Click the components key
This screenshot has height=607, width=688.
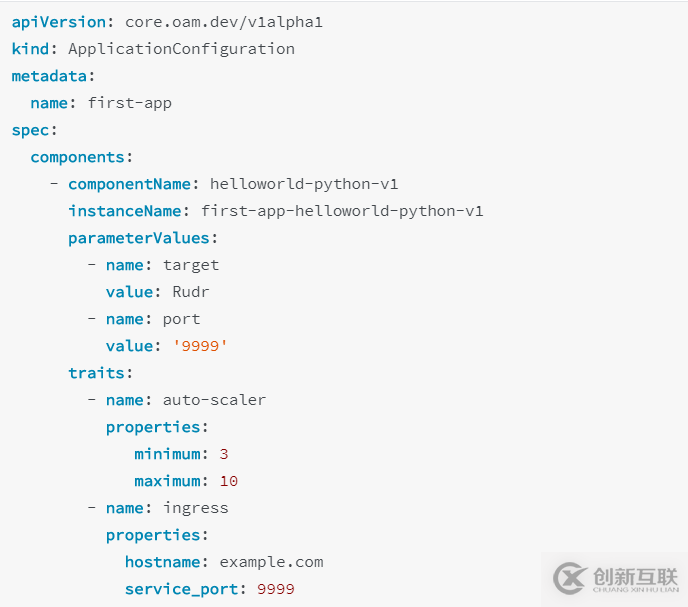click(x=80, y=156)
